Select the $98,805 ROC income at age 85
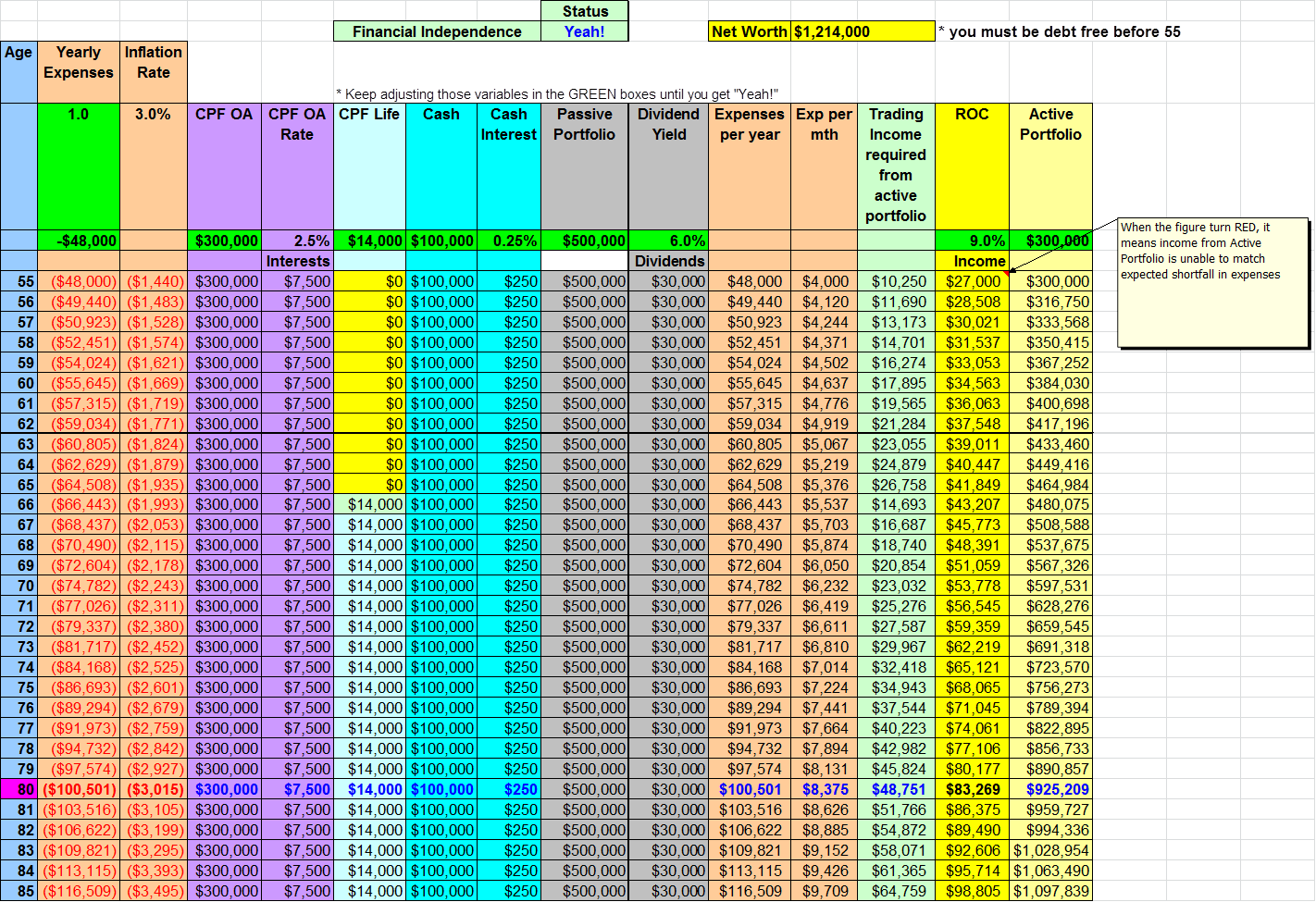The width and height of the screenshot is (1316, 902). coord(972,891)
